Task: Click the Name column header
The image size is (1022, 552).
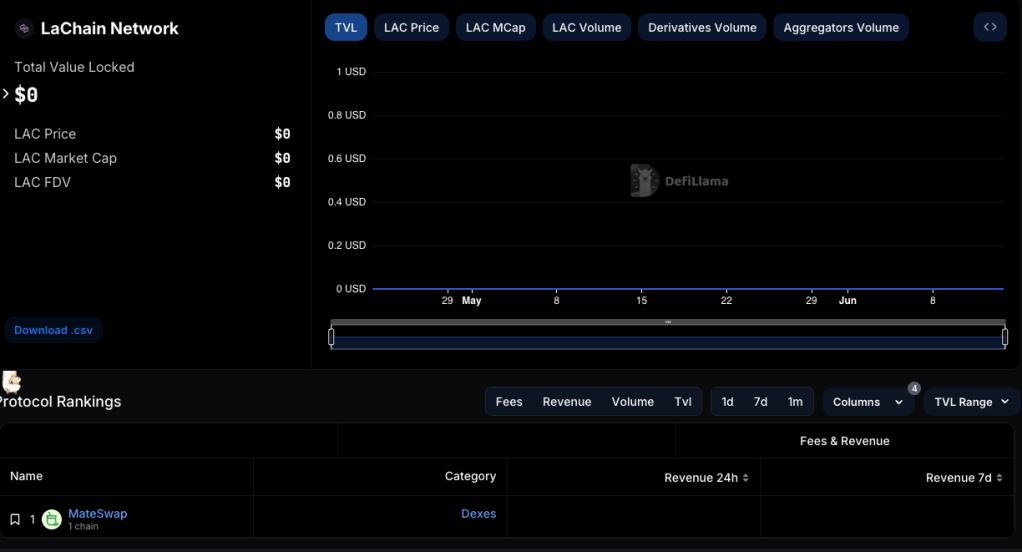Action: (27, 476)
